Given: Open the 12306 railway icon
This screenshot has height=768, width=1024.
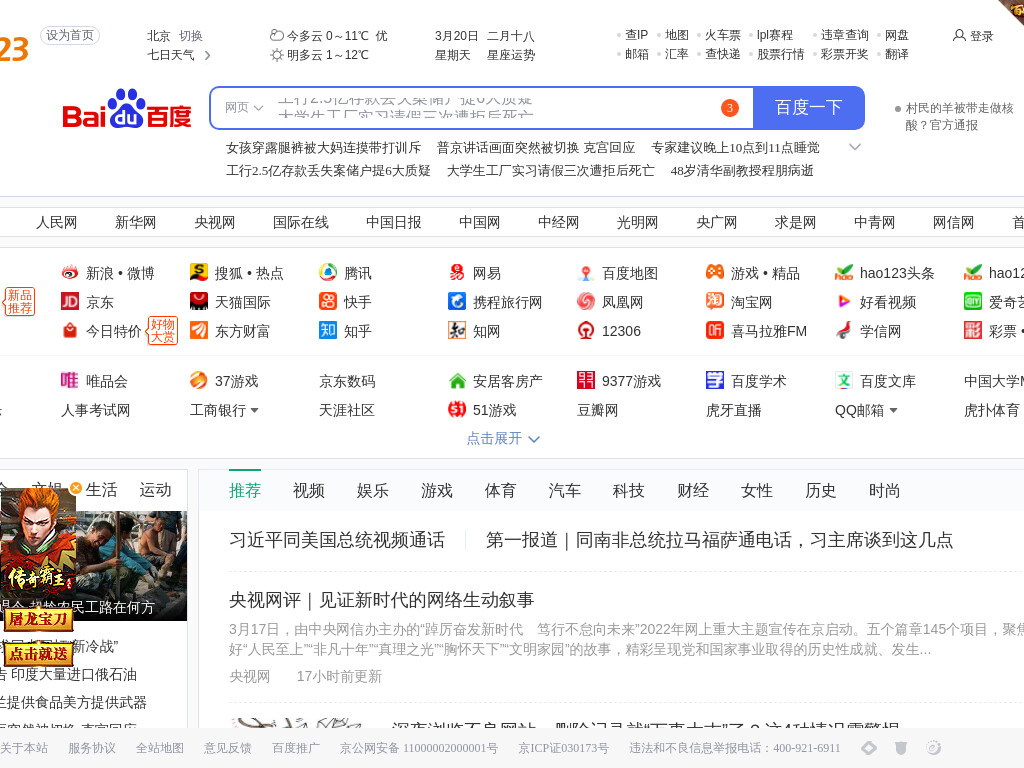Looking at the screenshot, I should click(586, 330).
